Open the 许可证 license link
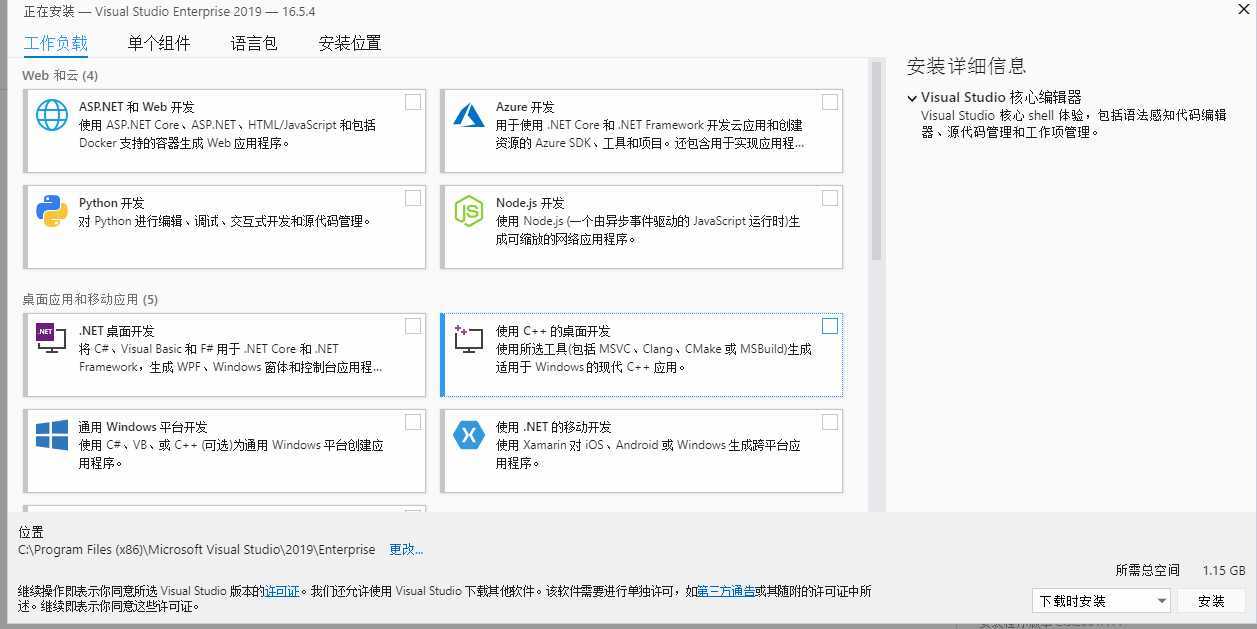Image resolution: width=1257 pixels, height=629 pixels. [281, 591]
